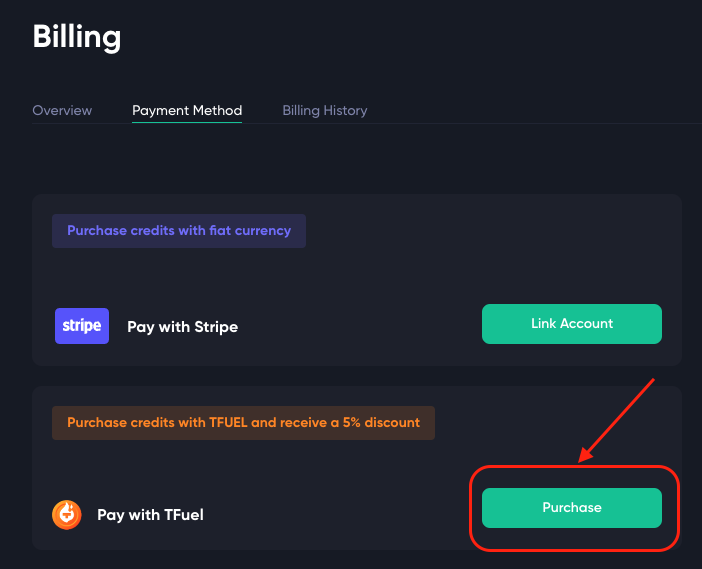Click the purple Stripe logo icon

tap(82, 326)
